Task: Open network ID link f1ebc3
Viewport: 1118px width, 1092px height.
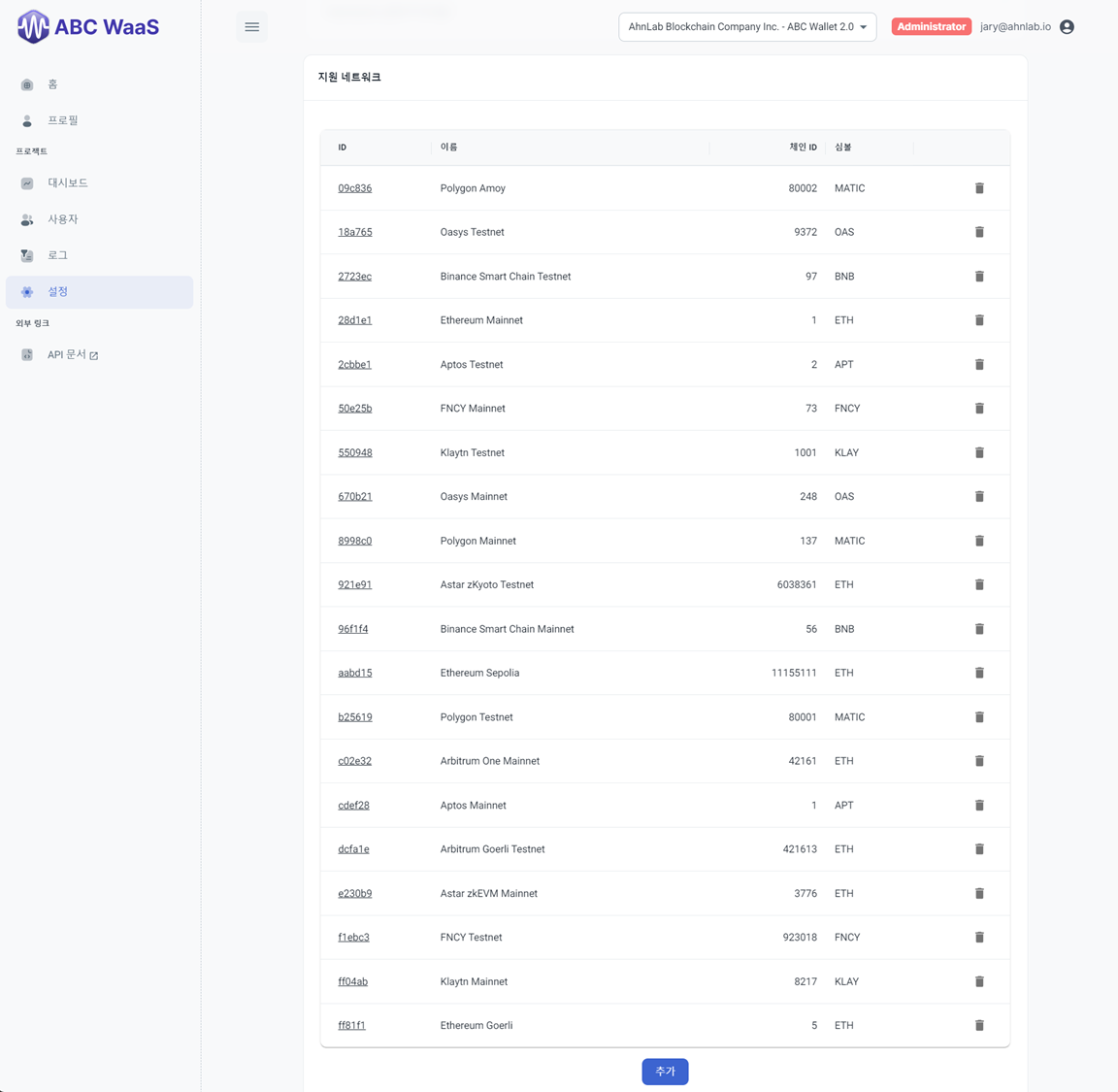Action: pos(353,938)
